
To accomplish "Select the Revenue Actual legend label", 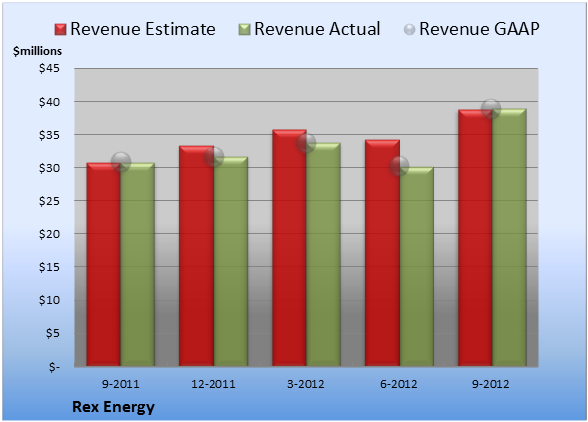I will [317, 29].
